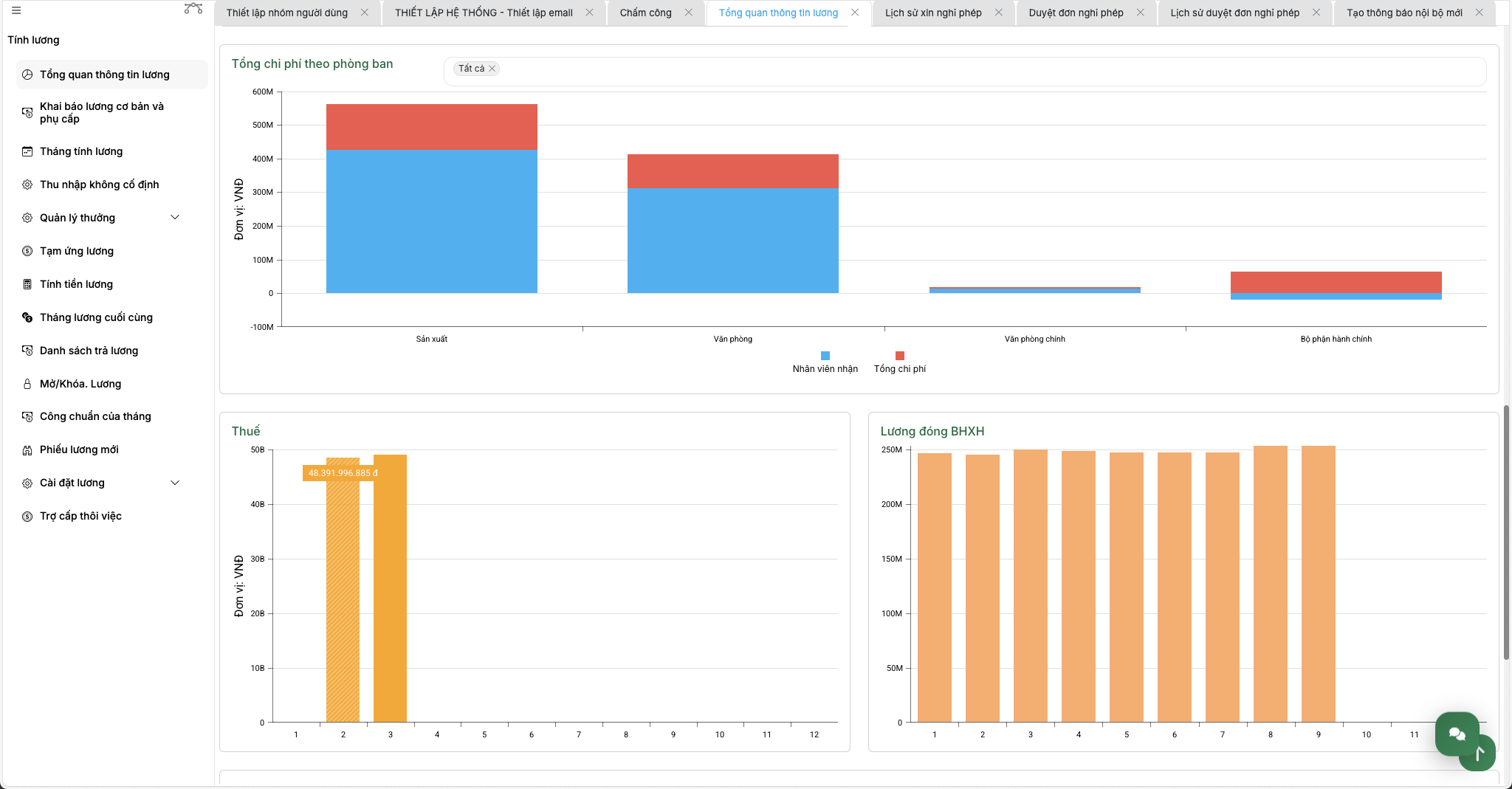
Task: Toggle the Tổng chi phí legend swatch
Action: 900,356
